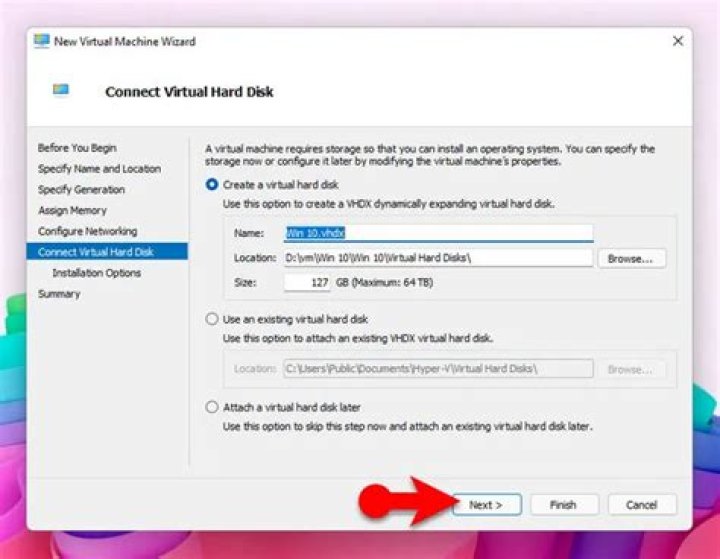
Task: Browse for new disk location
Action: pos(631,259)
